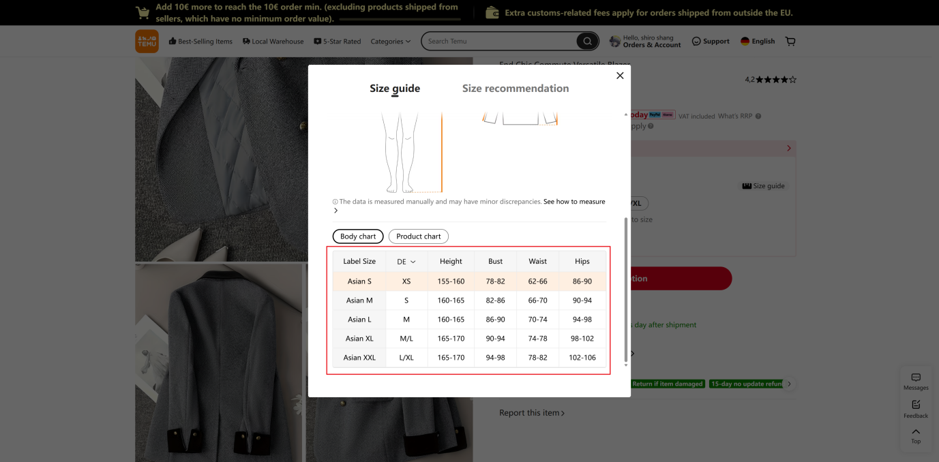Open the DE size region dropdown
Viewport: 939px width, 462px height.
pos(407,262)
